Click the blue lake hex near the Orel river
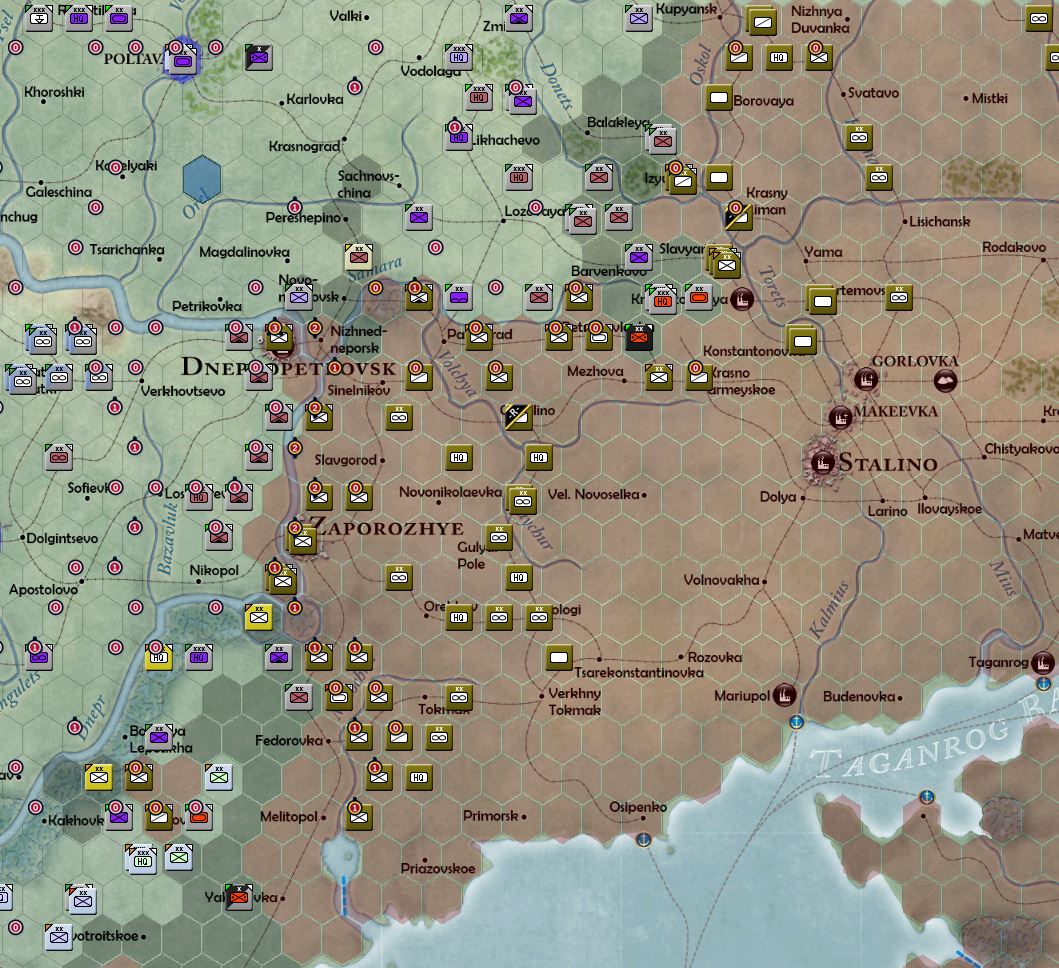This screenshot has height=968, width=1059. [x=202, y=178]
